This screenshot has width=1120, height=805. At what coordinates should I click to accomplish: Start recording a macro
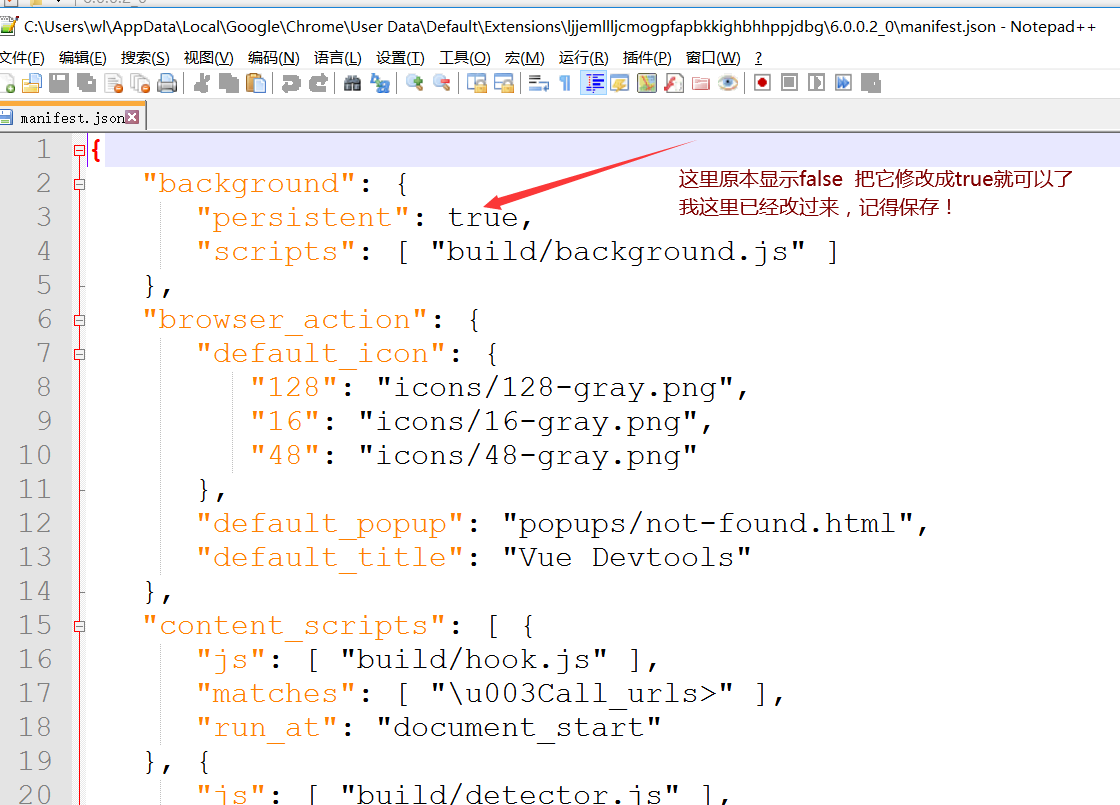(762, 82)
